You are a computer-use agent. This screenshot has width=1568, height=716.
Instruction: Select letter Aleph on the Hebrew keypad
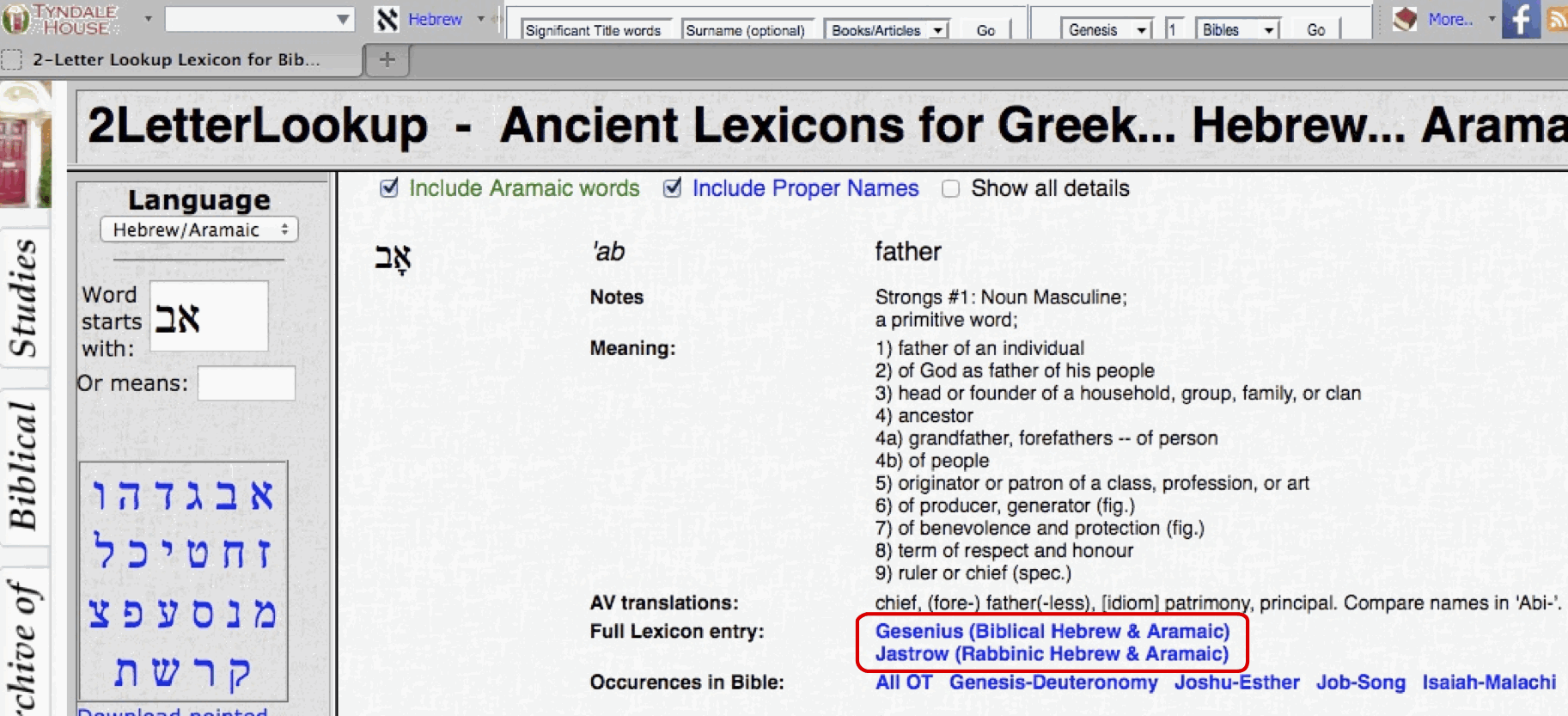tap(261, 496)
